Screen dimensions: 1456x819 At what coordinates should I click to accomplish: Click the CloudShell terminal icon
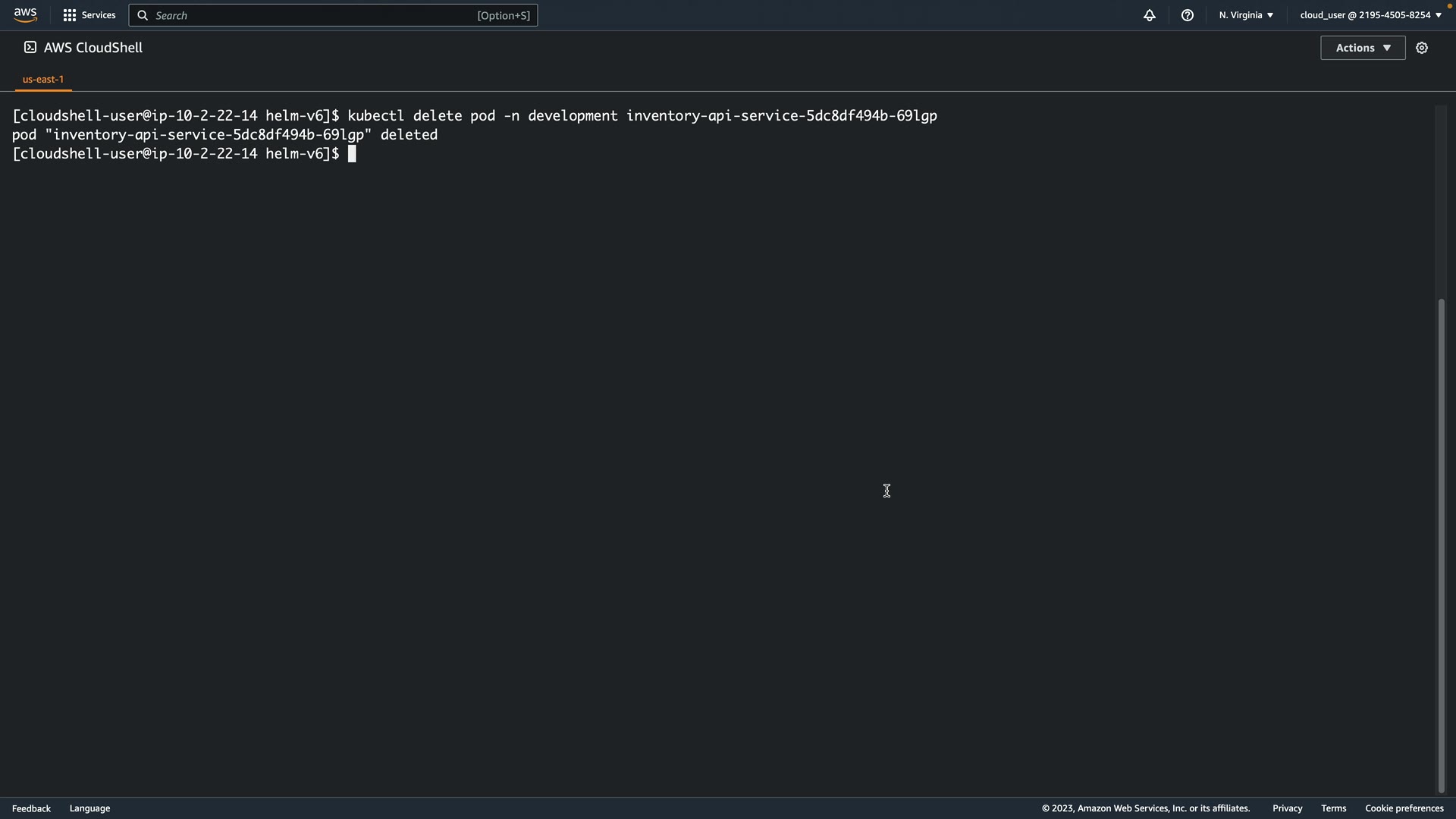tap(30, 47)
